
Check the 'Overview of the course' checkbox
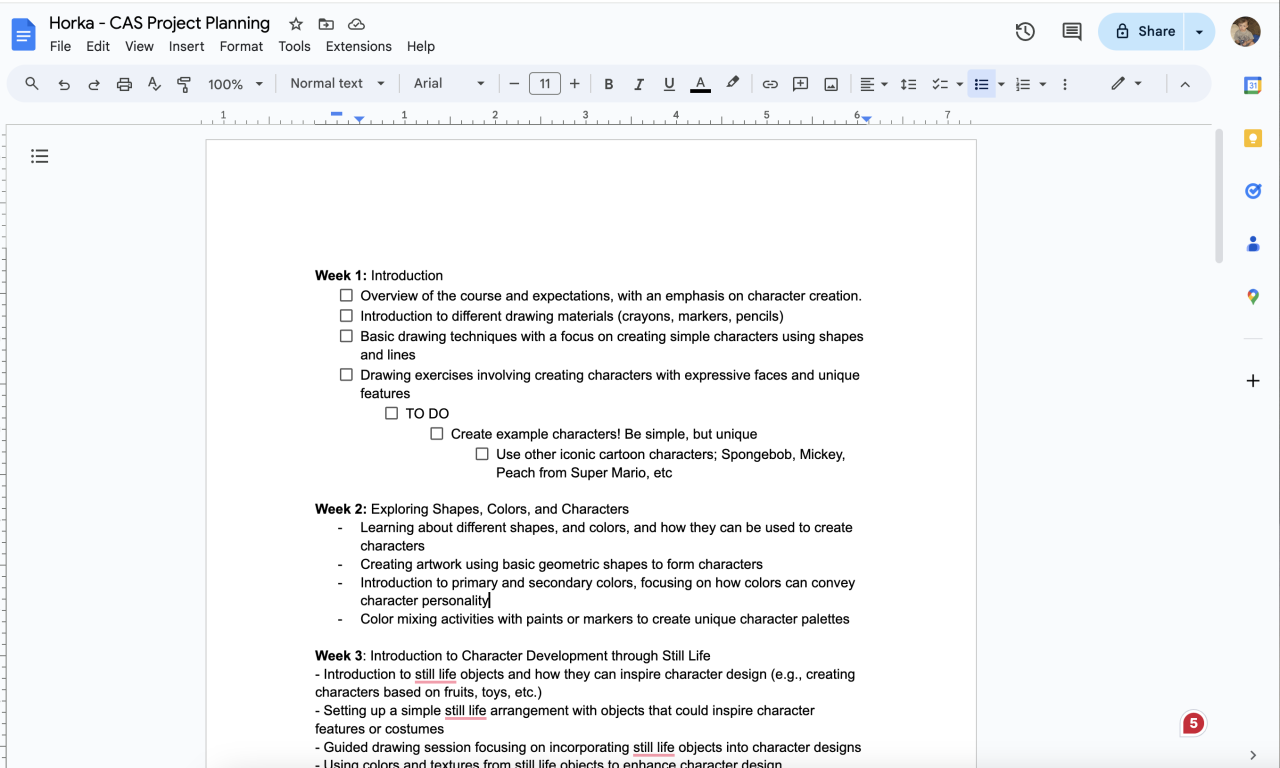(x=346, y=296)
